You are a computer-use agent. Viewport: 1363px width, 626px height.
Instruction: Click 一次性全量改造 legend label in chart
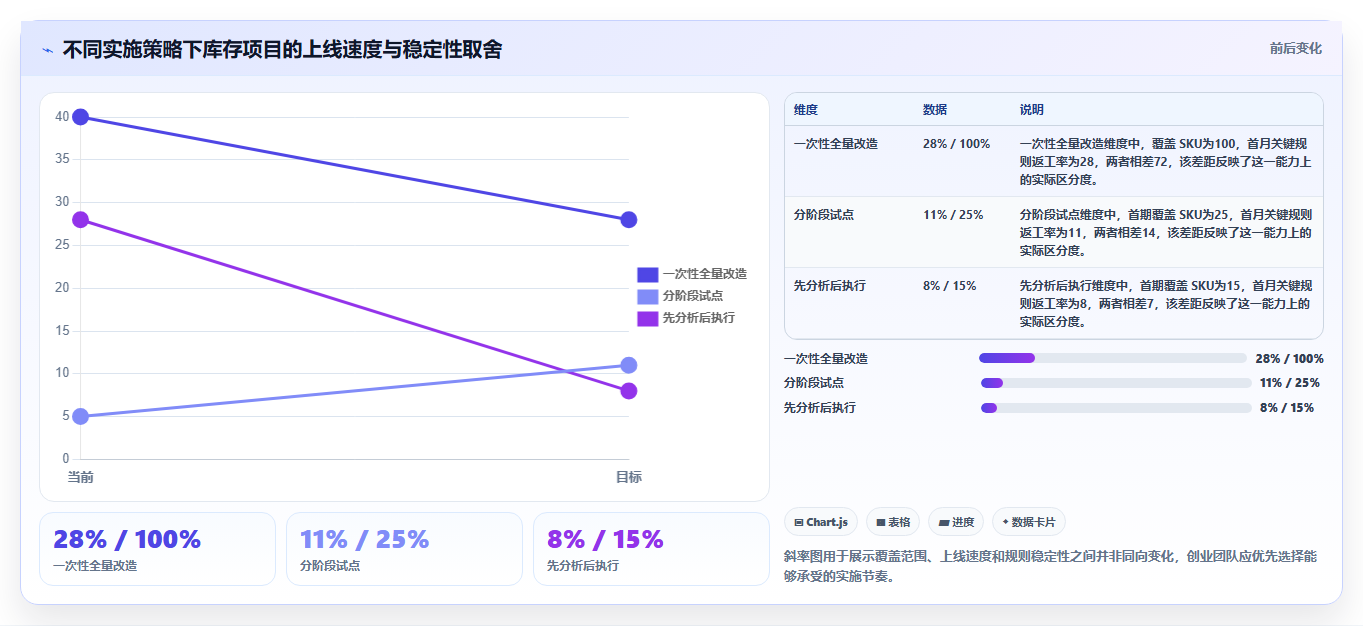coord(704,274)
